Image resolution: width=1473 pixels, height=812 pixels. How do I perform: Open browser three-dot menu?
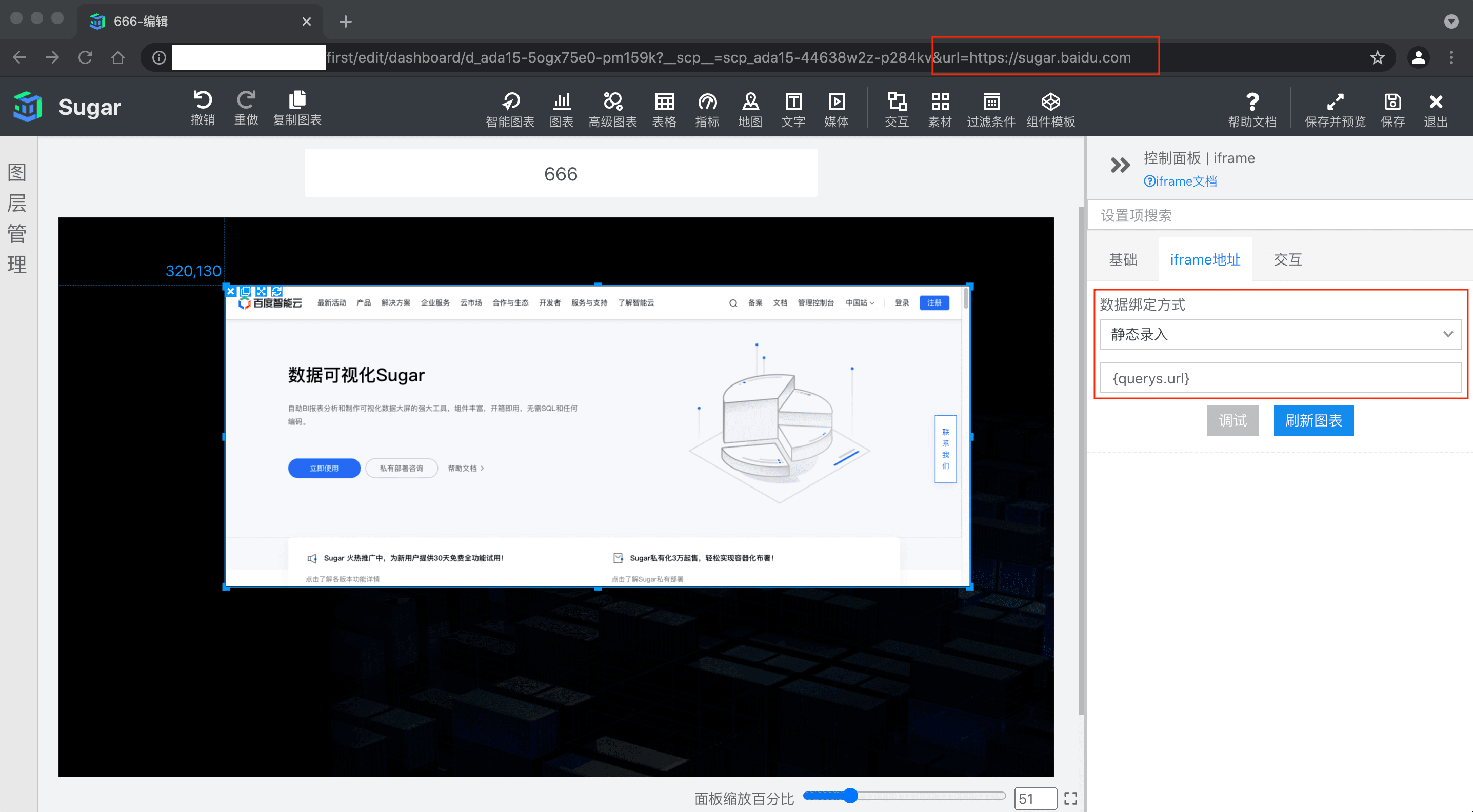pos(1451,58)
